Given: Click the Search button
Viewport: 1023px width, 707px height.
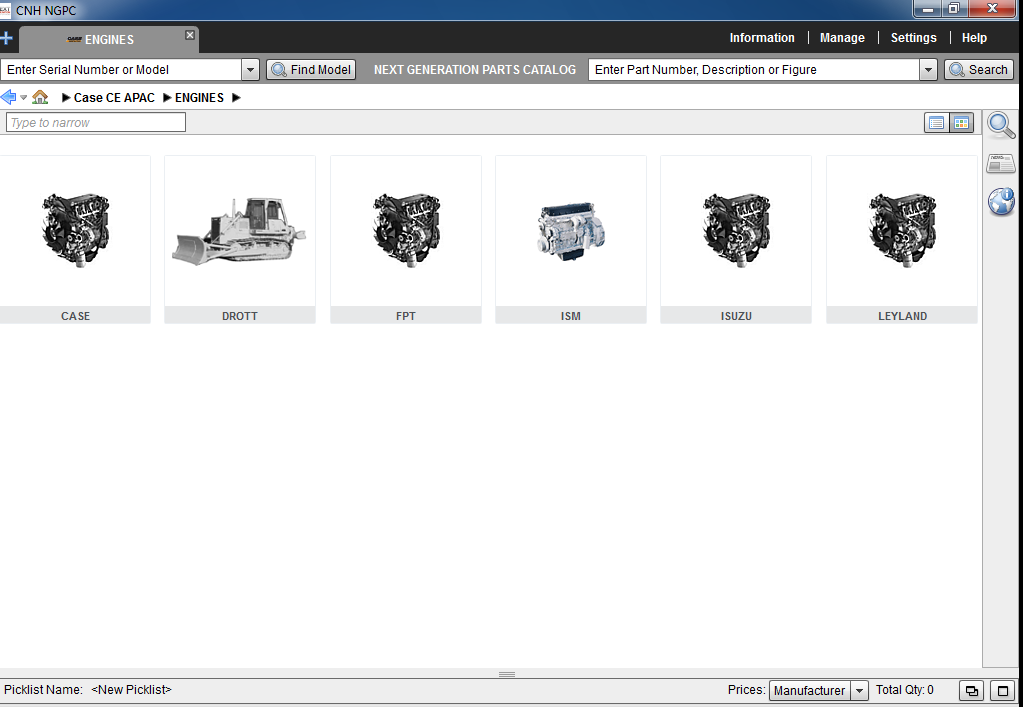Looking at the screenshot, I should coord(978,69).
